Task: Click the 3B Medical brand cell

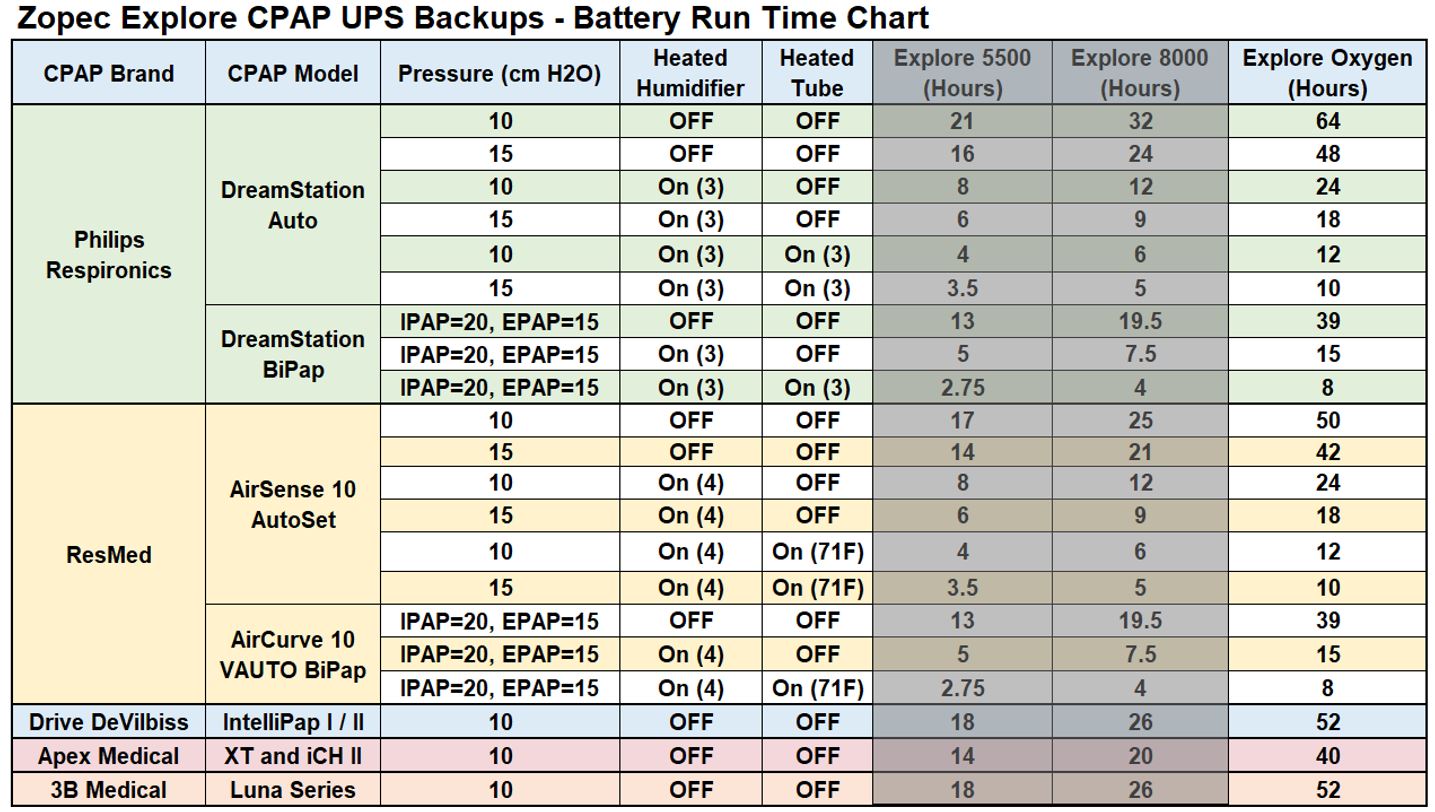Action: coord(108,790)
